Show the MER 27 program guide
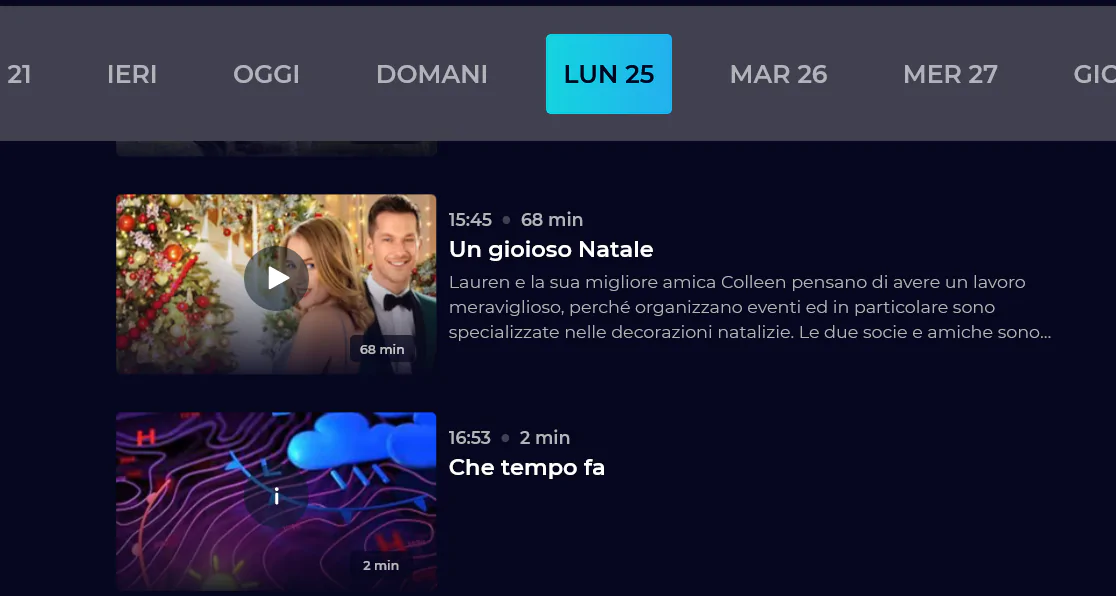Image resolution: width=1116 pixels, height=596 pixels. pyautogui.click(x=950, y=74)
